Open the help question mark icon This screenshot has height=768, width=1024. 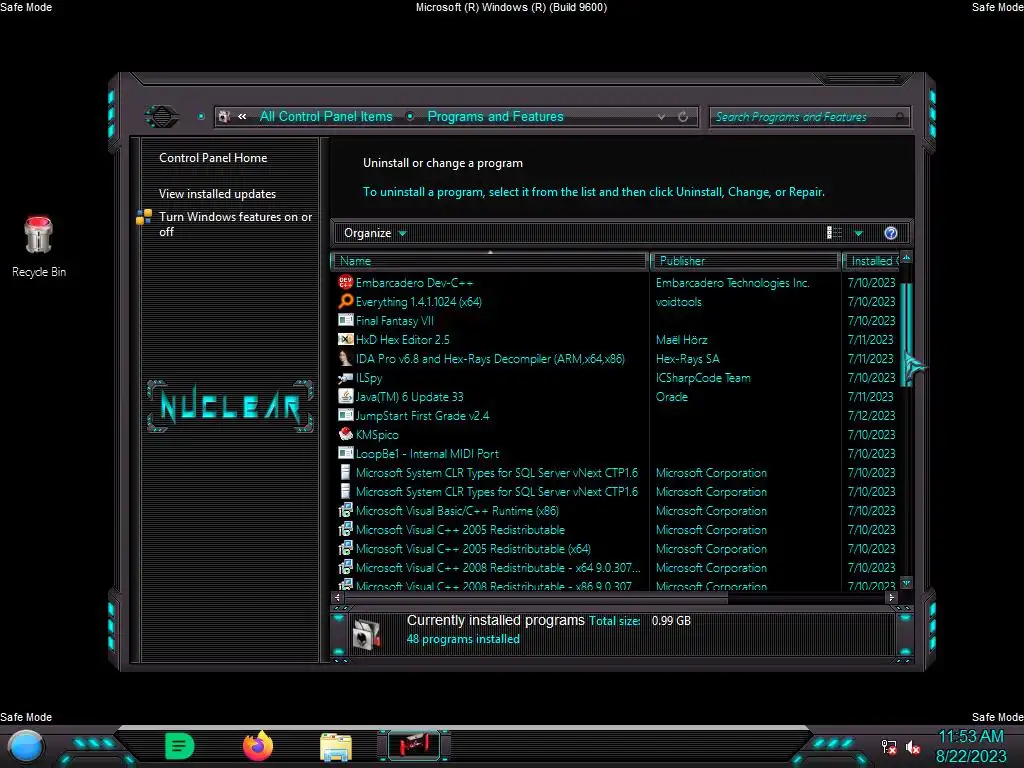890,233
